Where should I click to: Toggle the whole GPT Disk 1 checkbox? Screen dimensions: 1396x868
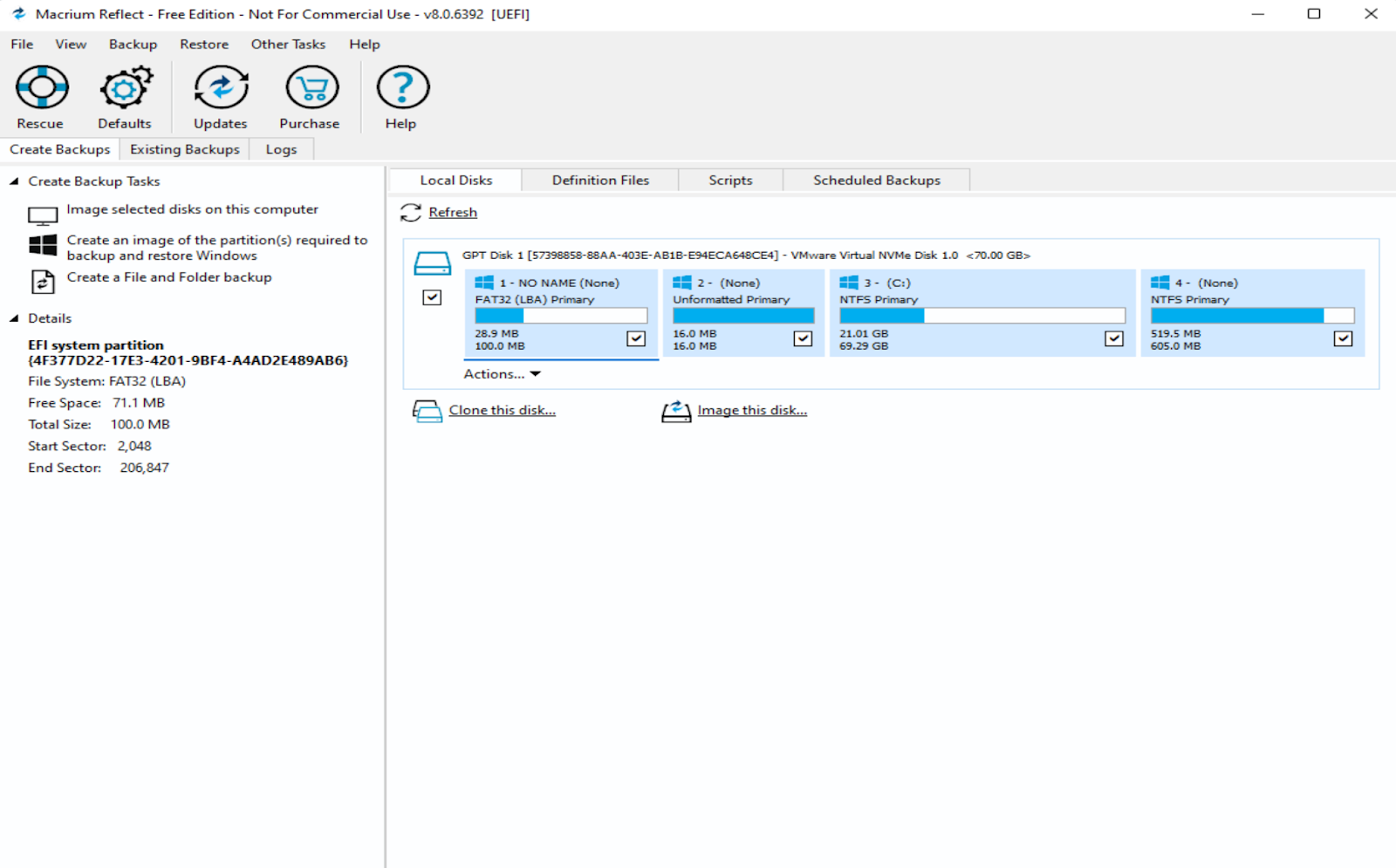(432, 297)
